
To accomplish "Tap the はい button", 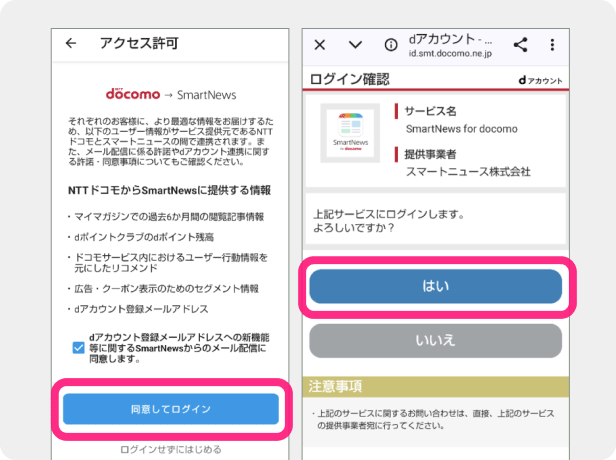I will pos(436,286).
